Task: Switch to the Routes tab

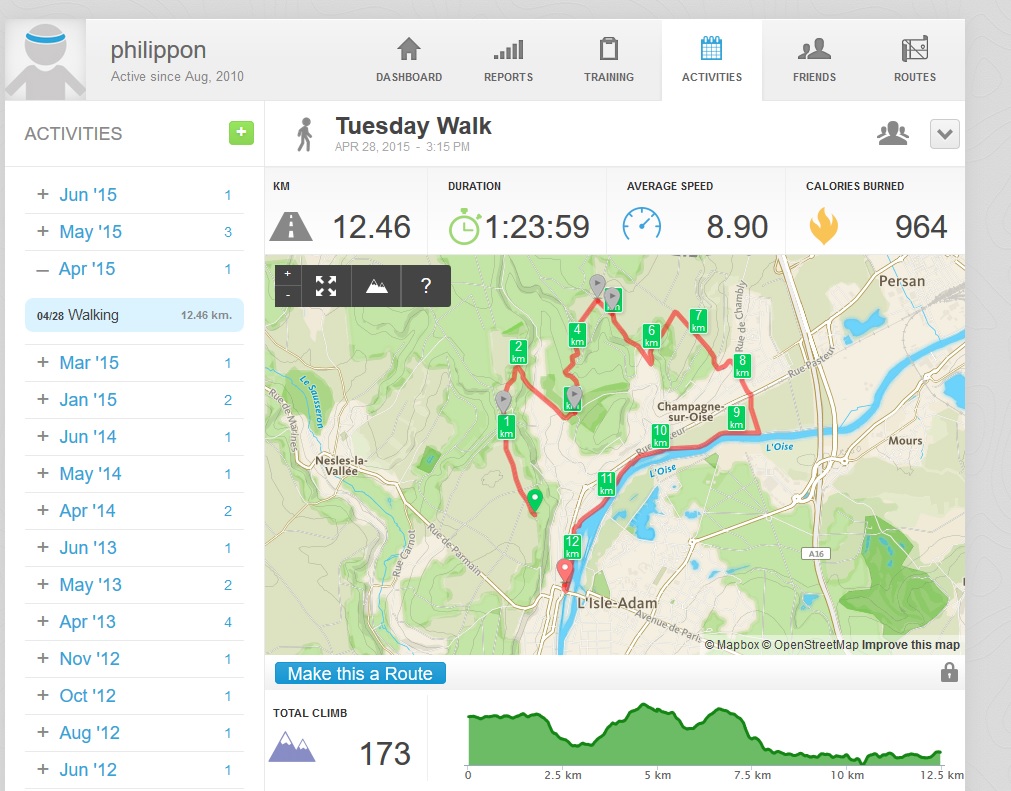Action: (914, 61)
